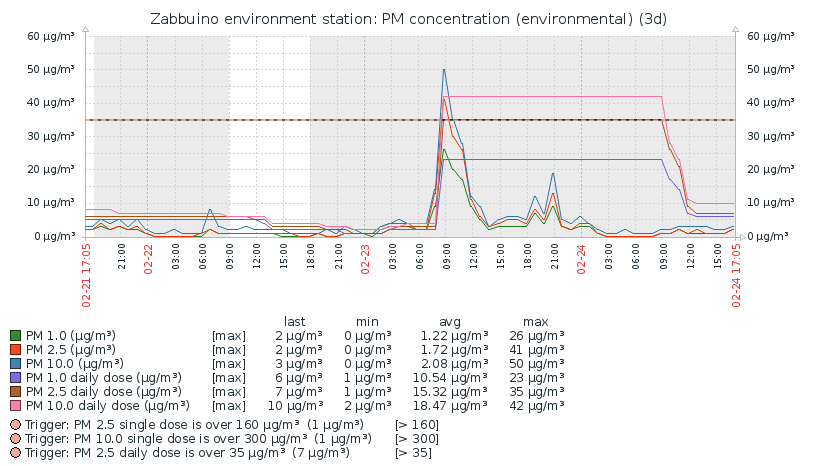The width and height of the screenshot is (821, 466).
Task: Click the PM 10.0 single dose trigger circle icon
Action: click(x=15, y=438)
